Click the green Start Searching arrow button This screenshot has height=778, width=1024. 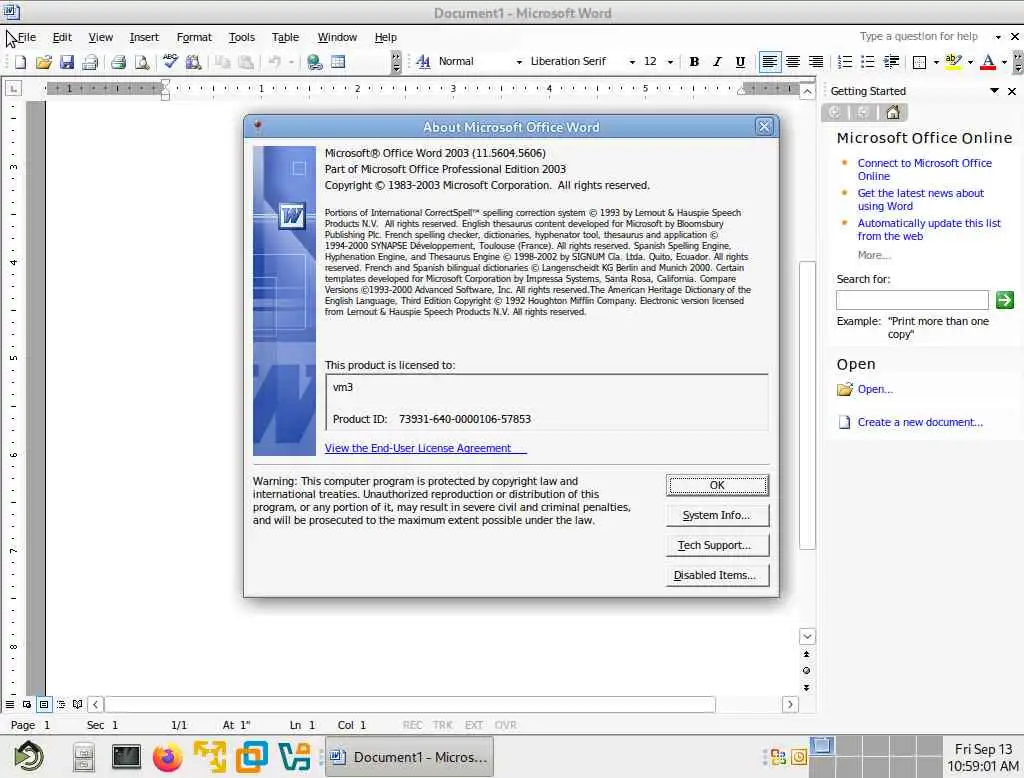1004,300
